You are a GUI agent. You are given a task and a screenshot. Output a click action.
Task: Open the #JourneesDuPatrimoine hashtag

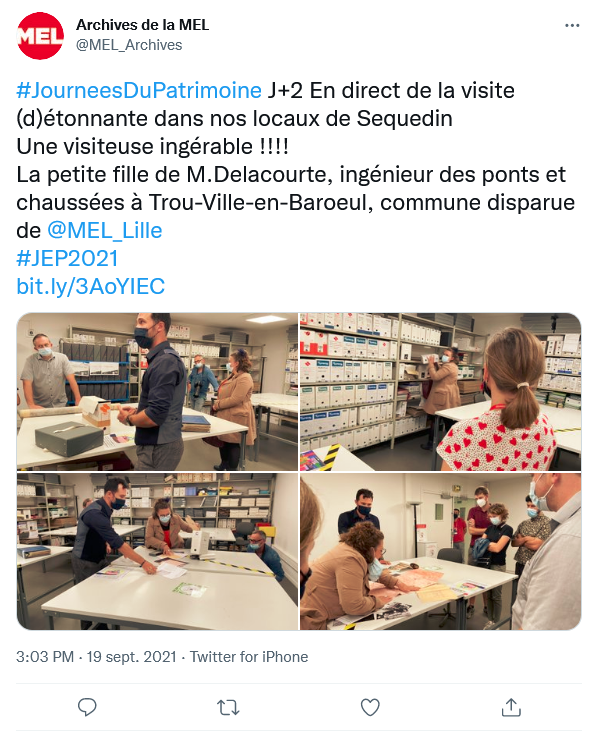[139, 90]
